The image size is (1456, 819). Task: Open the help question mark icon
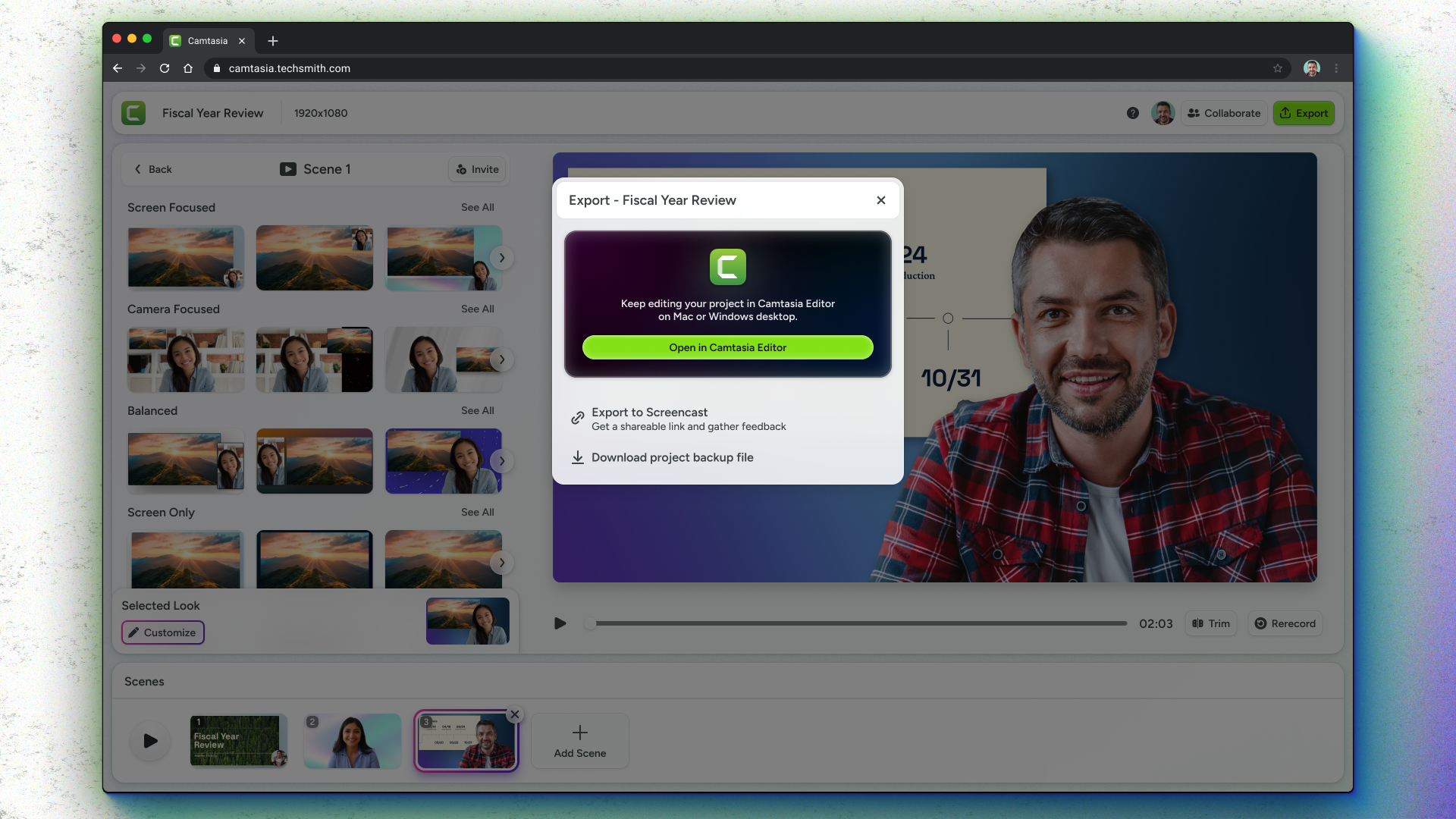coord(1133,113)
